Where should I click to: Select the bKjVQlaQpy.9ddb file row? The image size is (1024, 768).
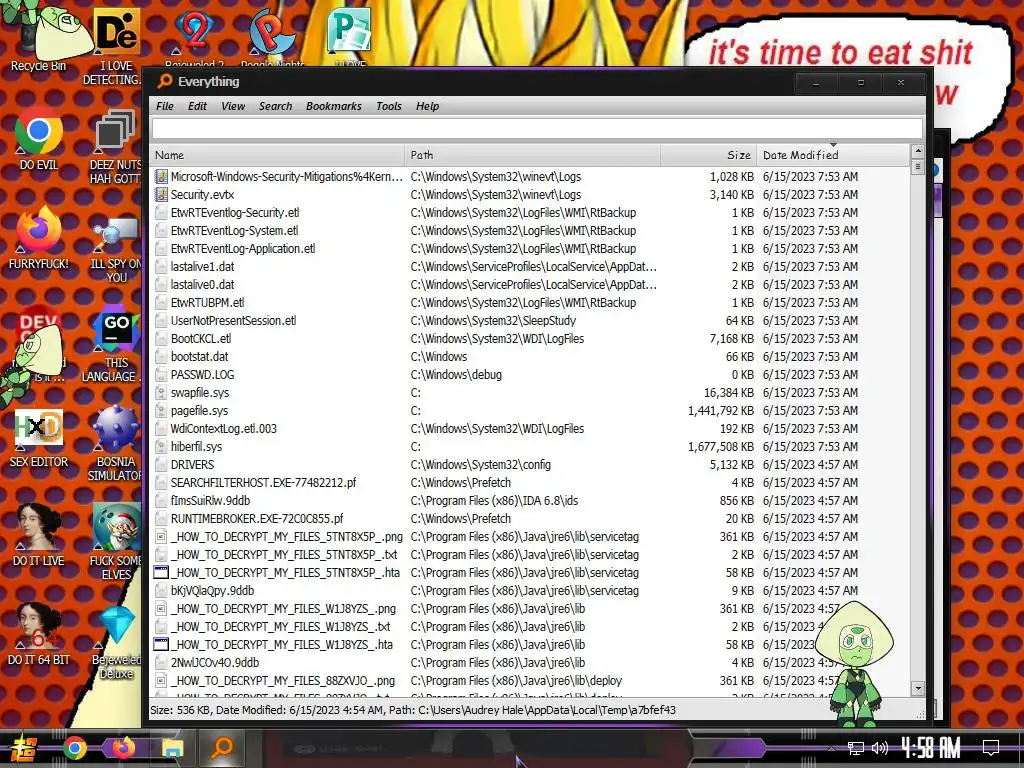530,591
